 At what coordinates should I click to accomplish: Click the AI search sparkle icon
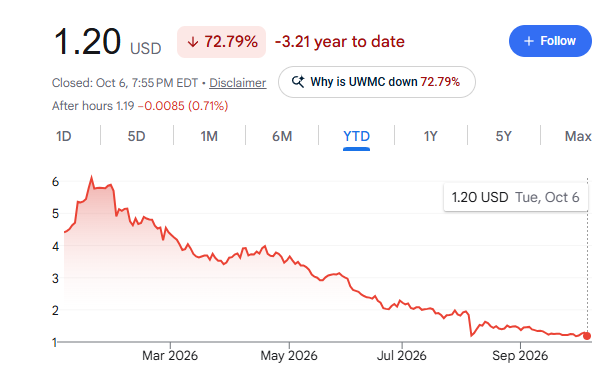click(298, 82)
